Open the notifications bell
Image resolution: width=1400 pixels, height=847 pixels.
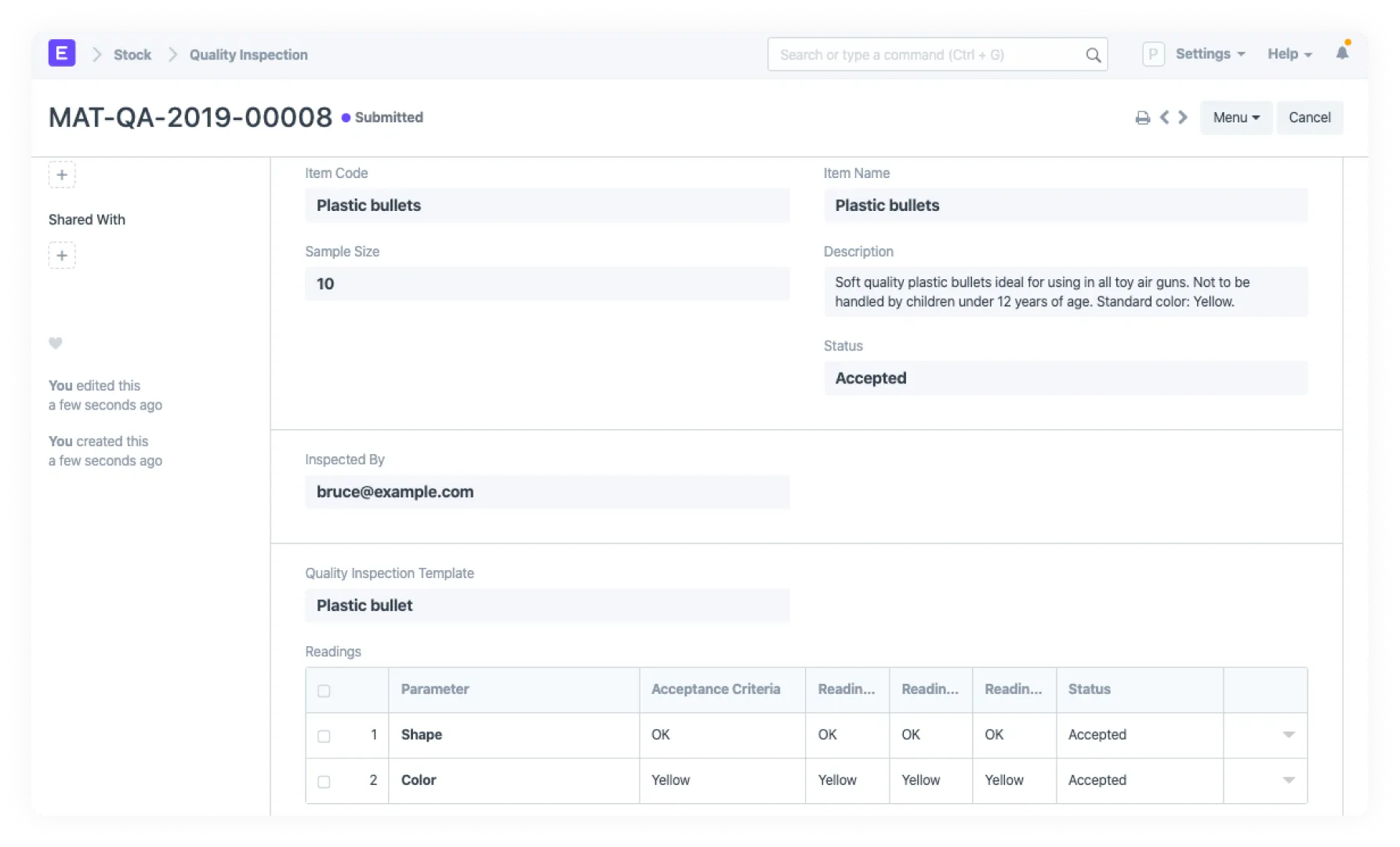pos(1342,53)
